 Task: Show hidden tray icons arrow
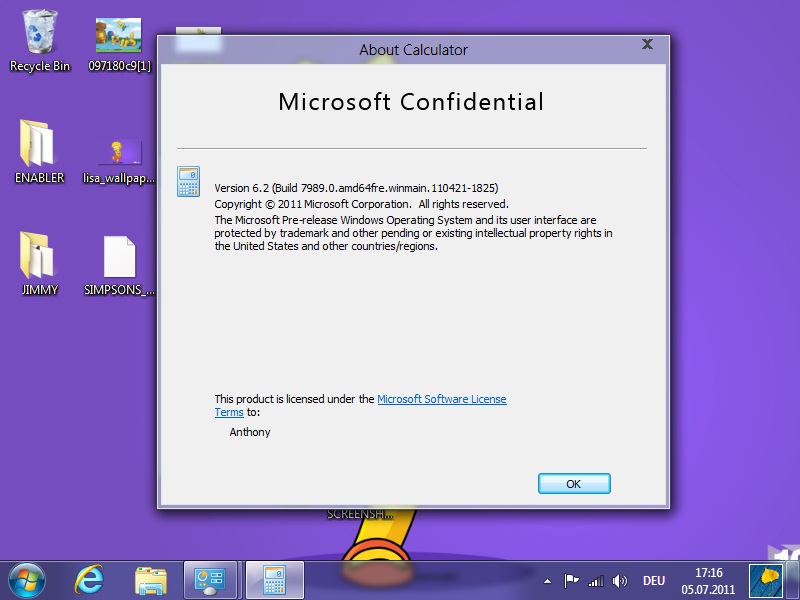(x=547, y=581)
